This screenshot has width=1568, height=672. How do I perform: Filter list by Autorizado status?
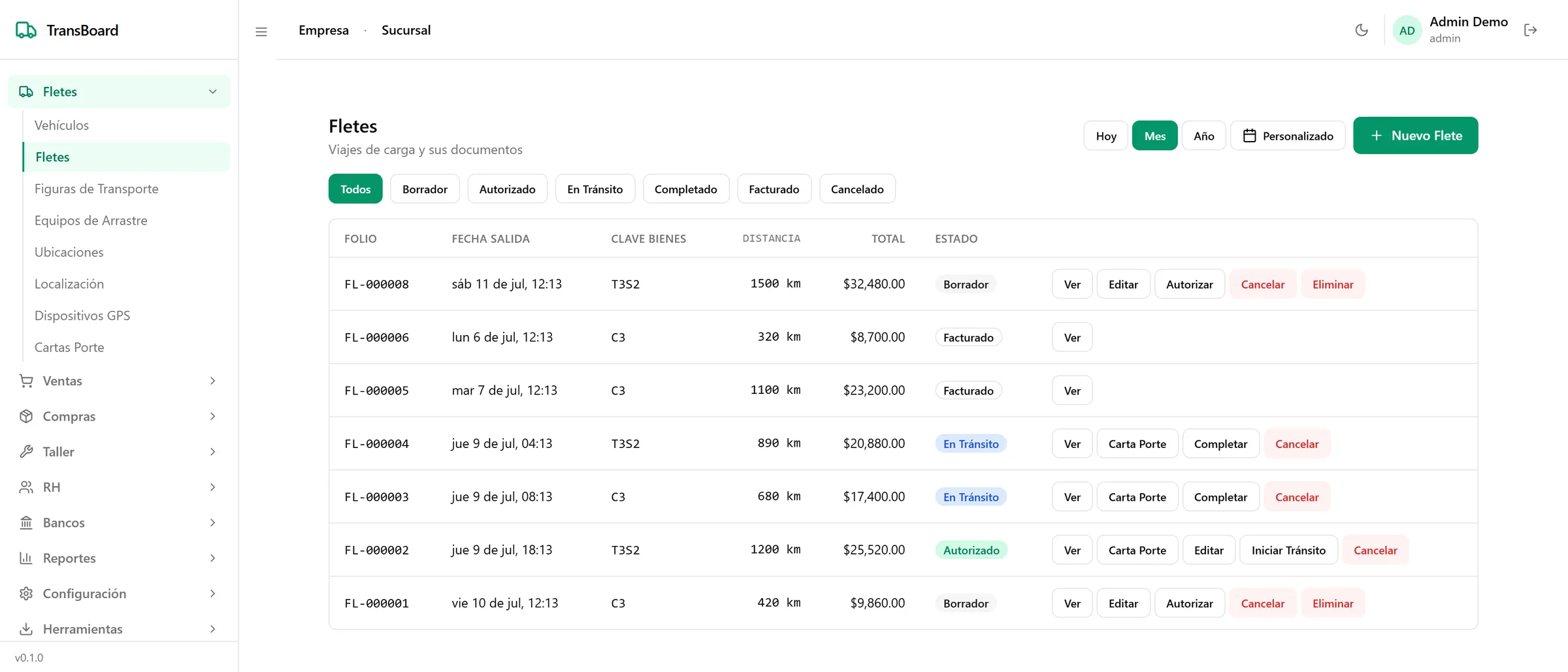click(x=507, y=189)
